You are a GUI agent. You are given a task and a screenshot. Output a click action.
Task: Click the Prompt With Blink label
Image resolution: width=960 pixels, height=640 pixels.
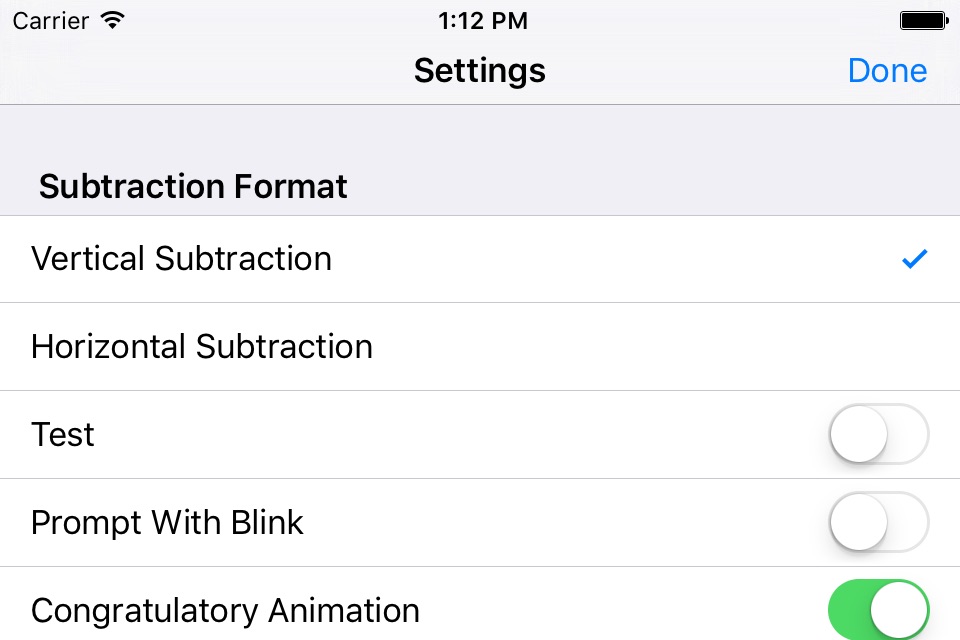(167, 523)
